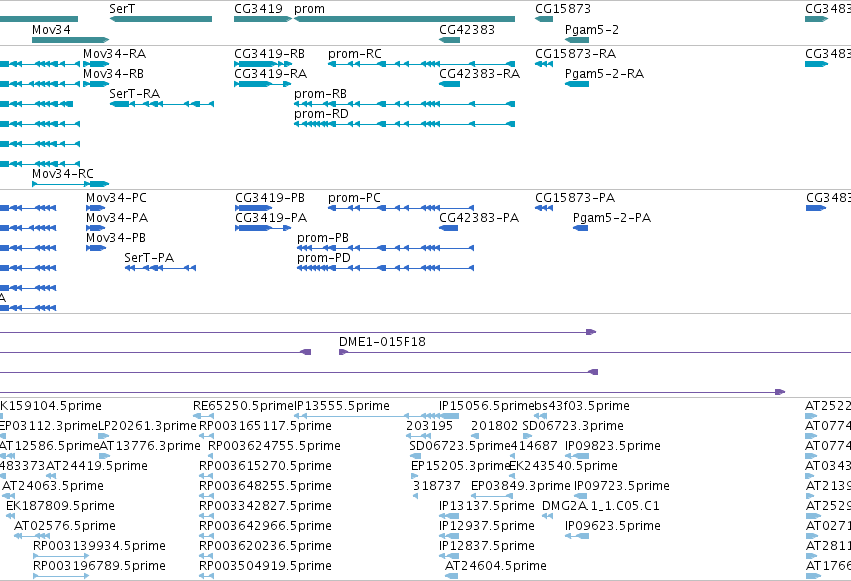The height and width of the screenshot is (581, 851).
Task: Click the Mov34-RA transcript
Action: tap(96, 64)
